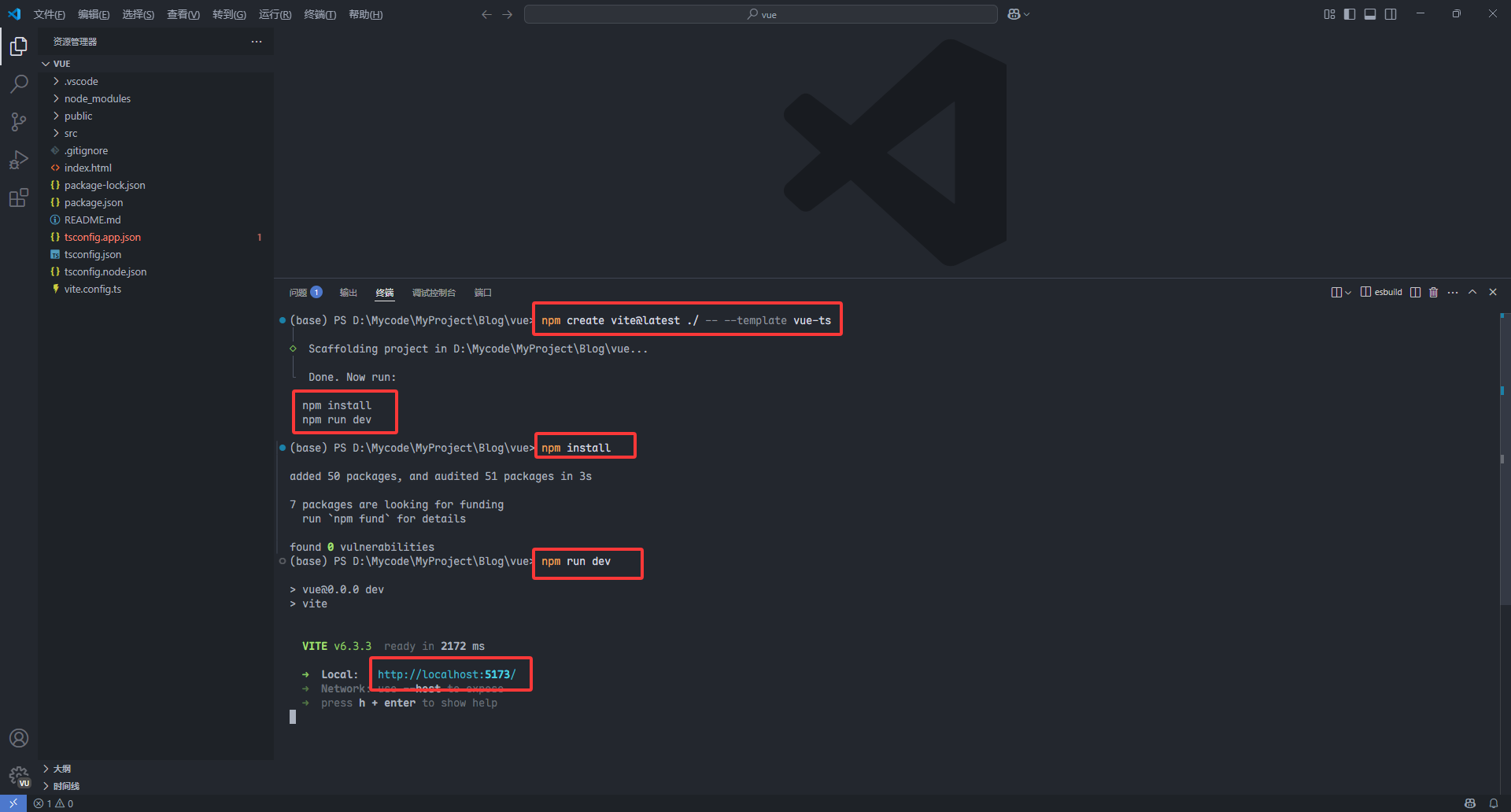Open the Search view in activity bar
Image resolution: width=1511 pixels, height=812 pixels.
point(19,83)
